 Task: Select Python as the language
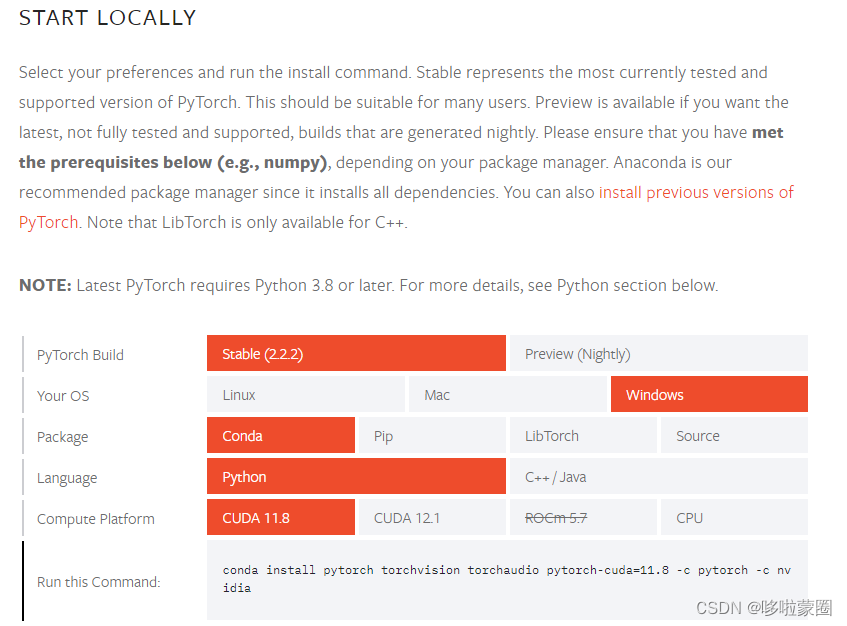coord(355,476)
